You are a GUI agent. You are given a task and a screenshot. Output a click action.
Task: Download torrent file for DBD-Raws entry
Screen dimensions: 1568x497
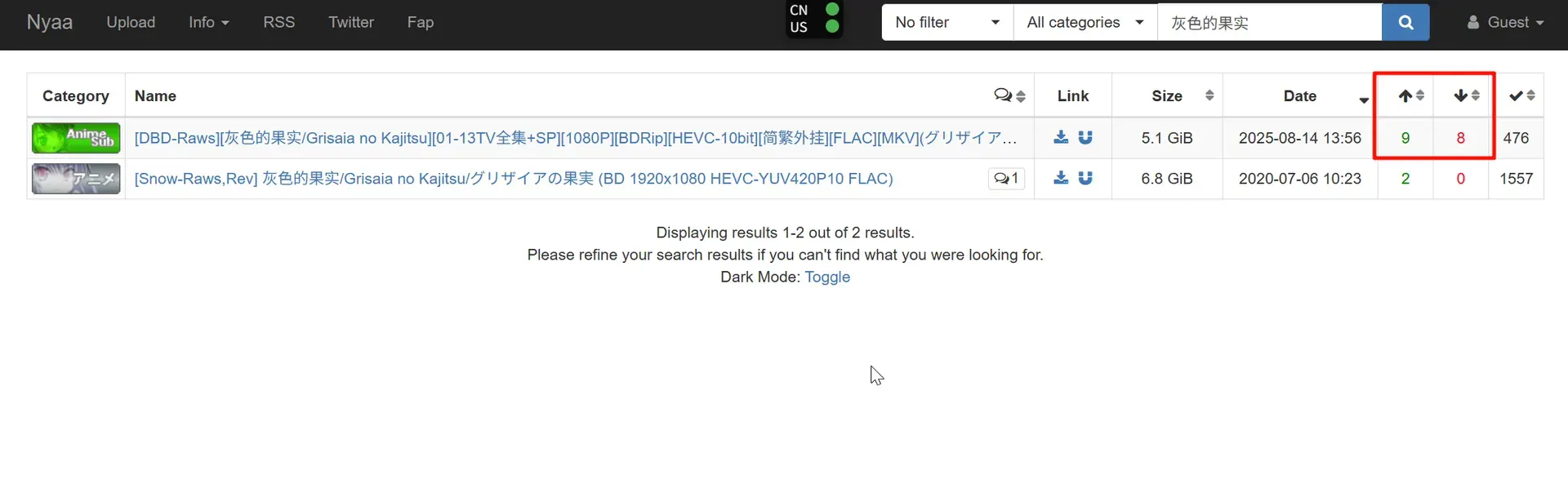(x=1061, y=137)
